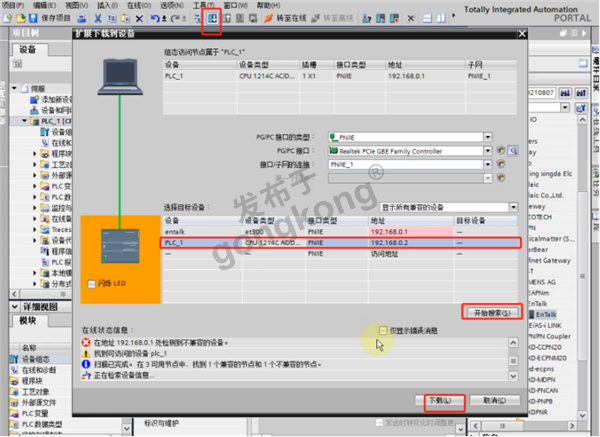The width and height of the screenshot is (600, 437).
Task: Open the PN/IE_1 subnet connection dropdown
Action: pyautogui.click(x=488, y=165)
